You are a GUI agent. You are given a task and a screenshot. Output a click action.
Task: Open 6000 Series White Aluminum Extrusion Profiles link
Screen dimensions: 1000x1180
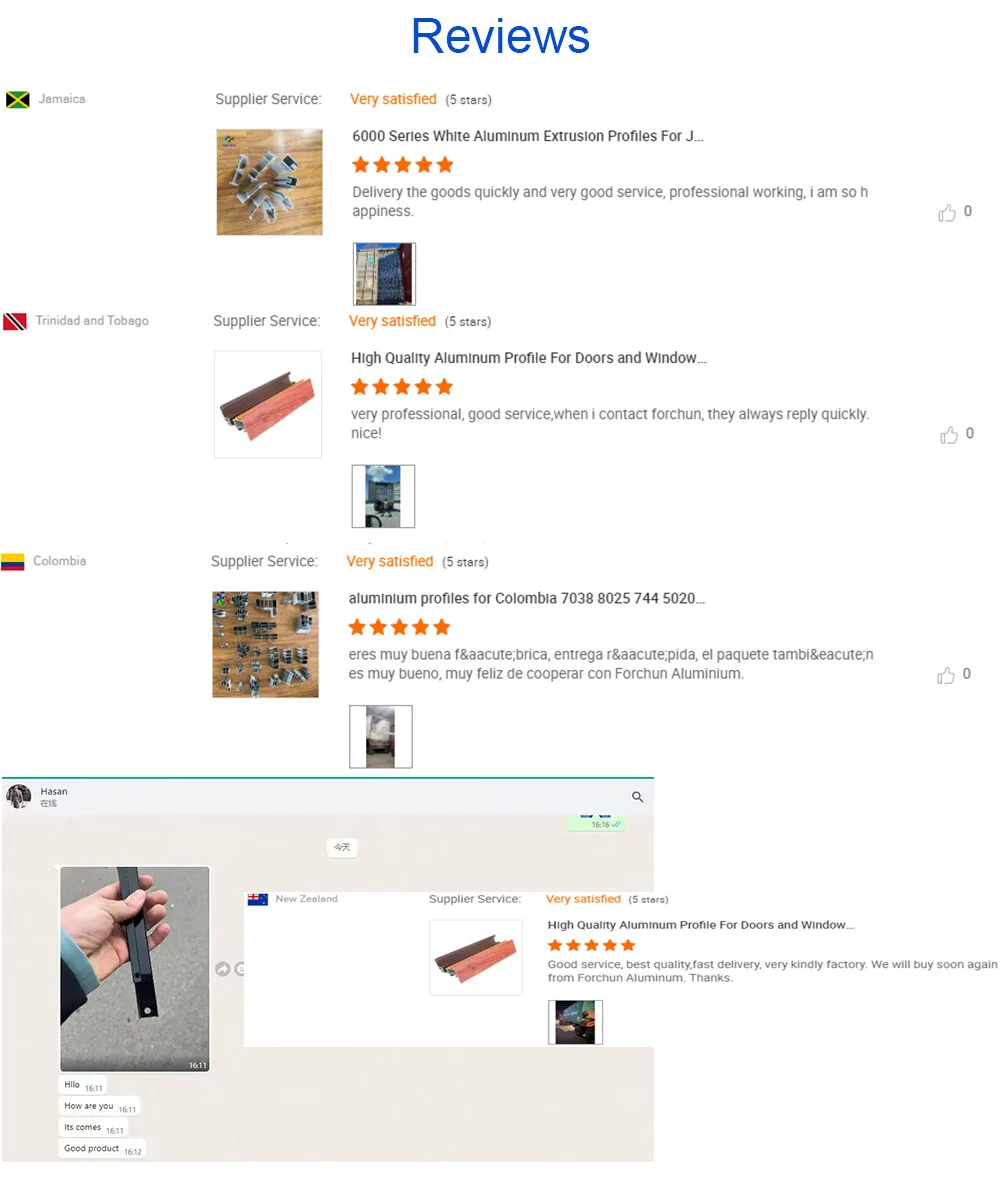point(527,136)
